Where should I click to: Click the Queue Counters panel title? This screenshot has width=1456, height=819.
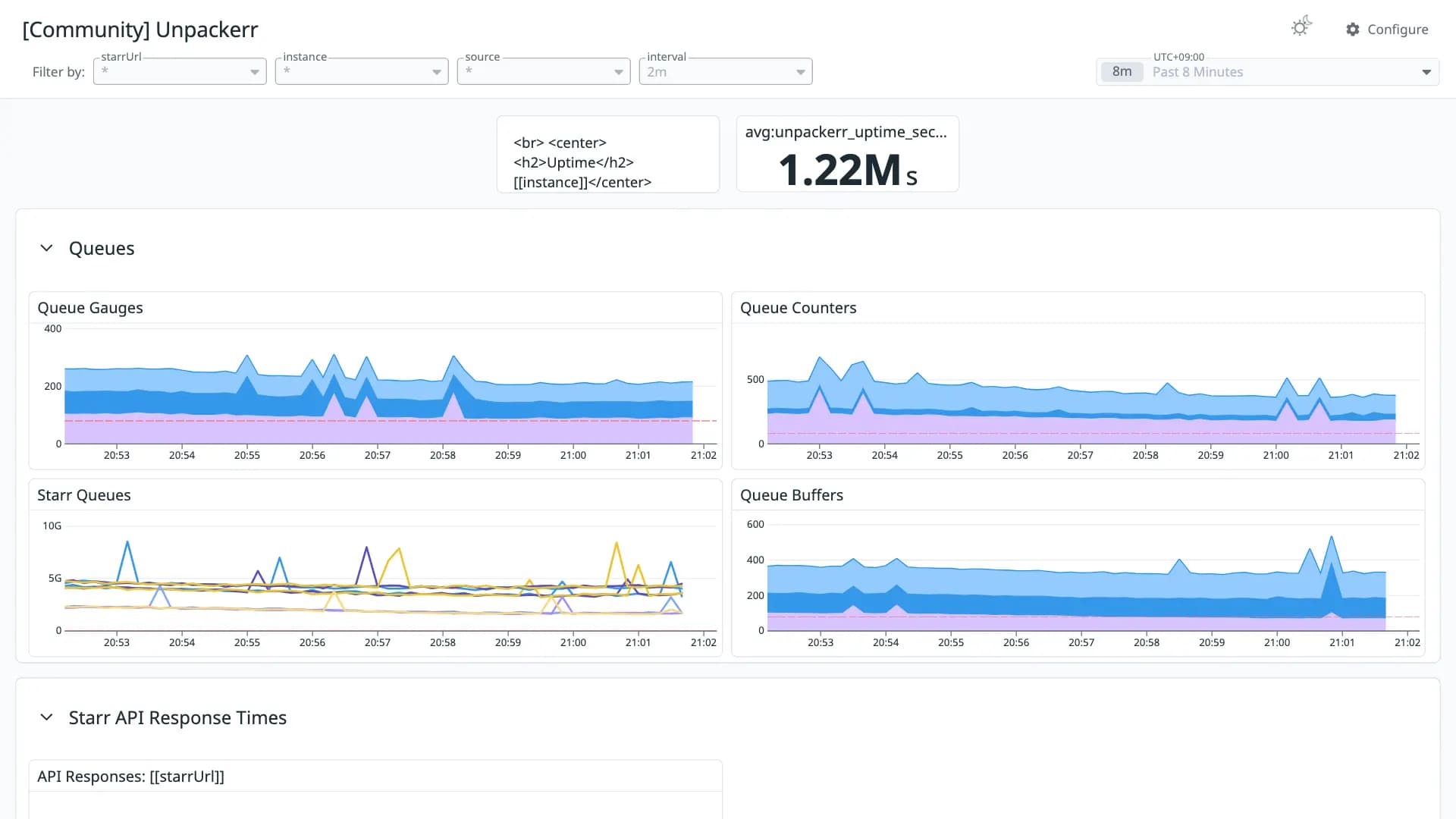[x=798, y=308]
